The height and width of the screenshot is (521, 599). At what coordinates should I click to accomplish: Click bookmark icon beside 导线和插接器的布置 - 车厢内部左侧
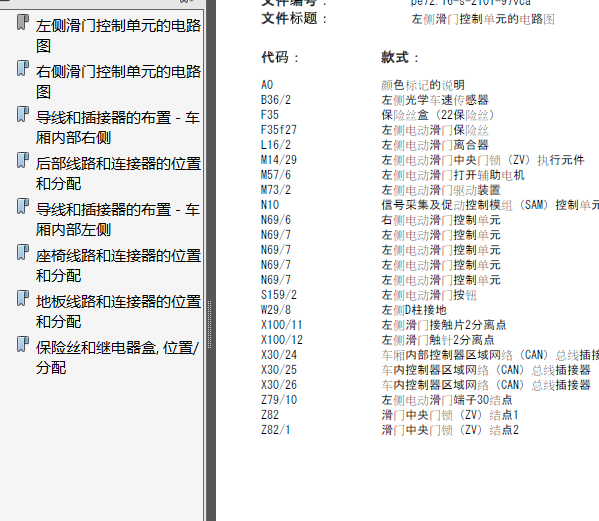pyautogui.click(x=23, y=206)
